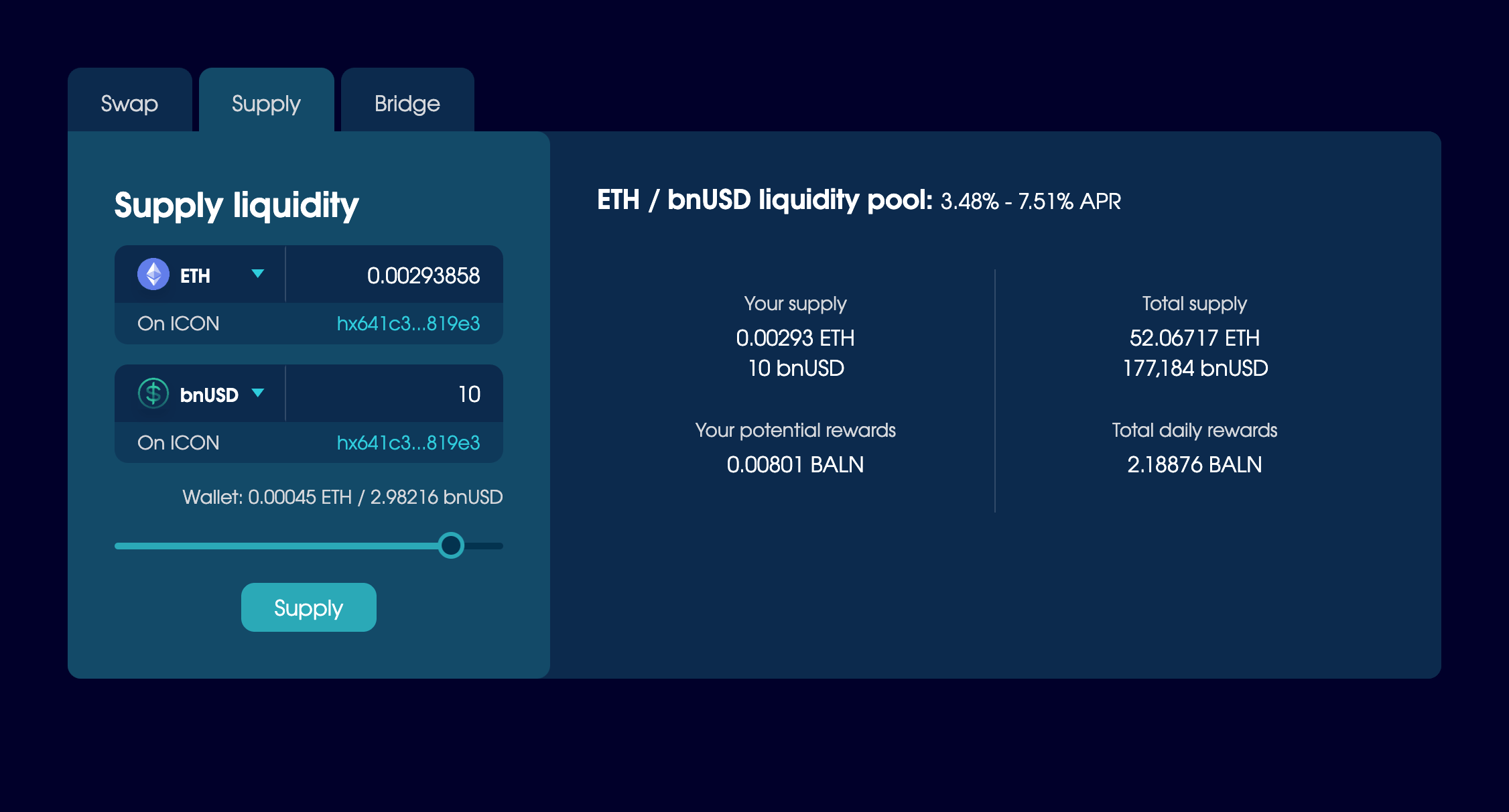1509x812 pixels.
Task: Click the bnUSD token name label
Action: point(209,395)
